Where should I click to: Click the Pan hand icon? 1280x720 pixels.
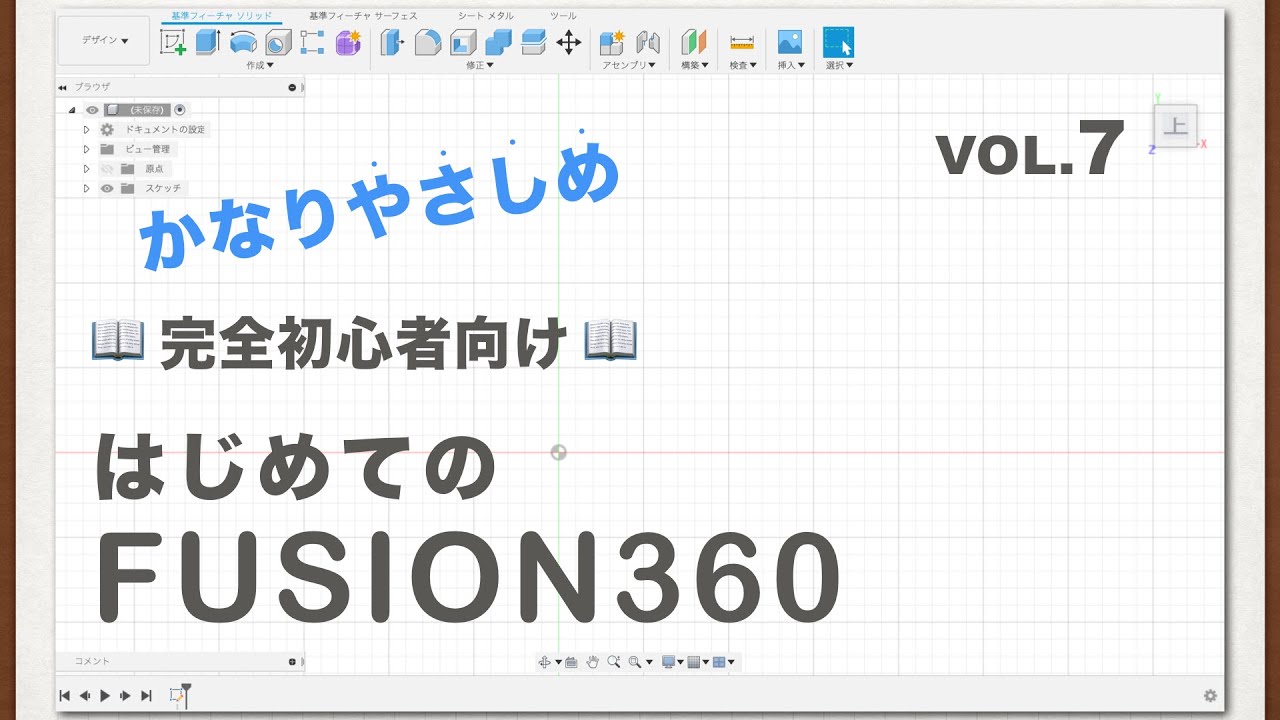click(x=592, y=662)
